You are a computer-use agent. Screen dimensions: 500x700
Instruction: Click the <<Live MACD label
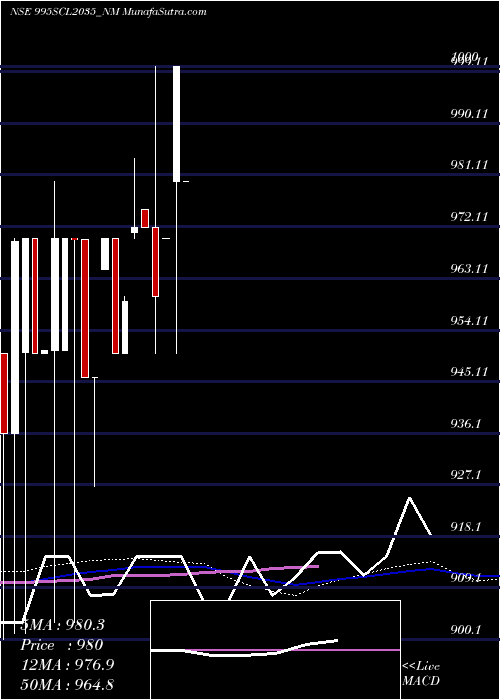421,673
